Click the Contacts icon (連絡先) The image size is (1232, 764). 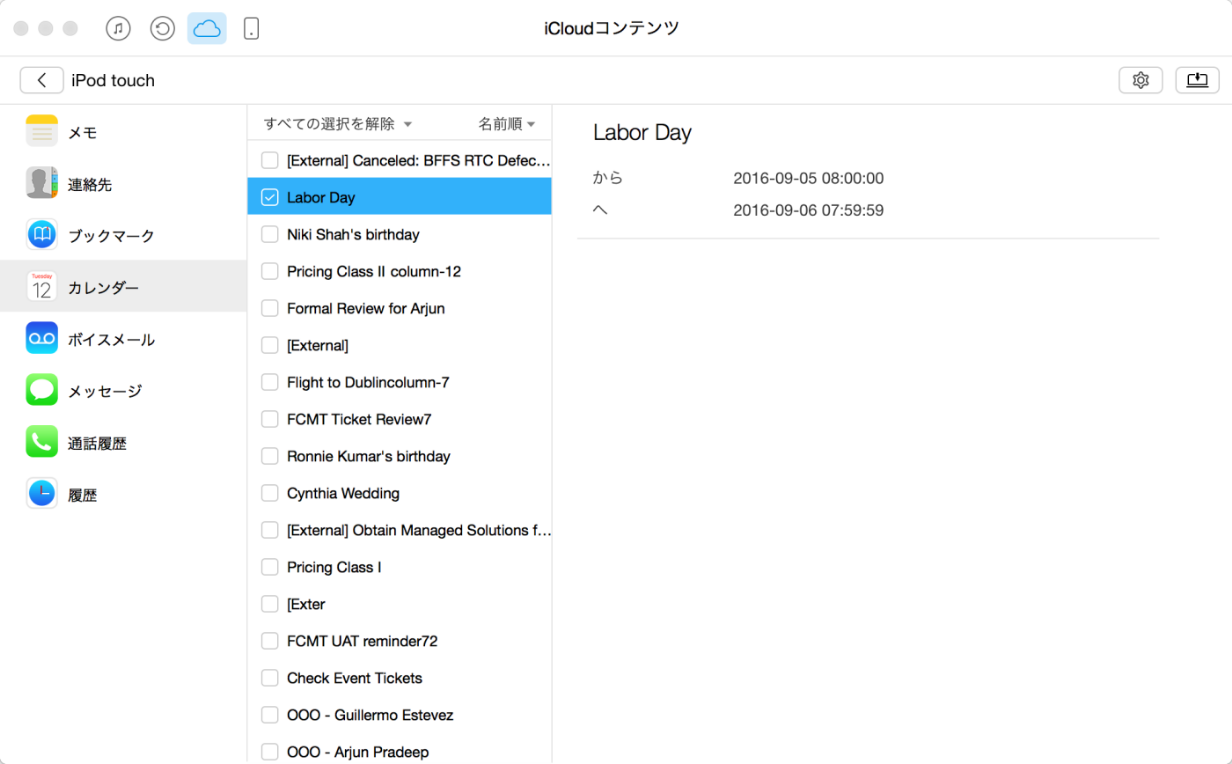coord(42,183)
